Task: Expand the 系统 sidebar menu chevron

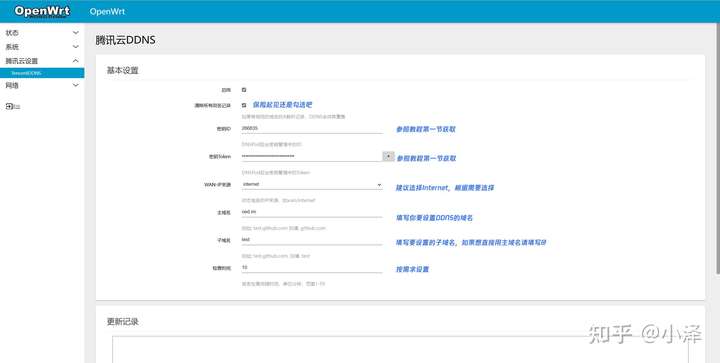Action: pos(76,47)
